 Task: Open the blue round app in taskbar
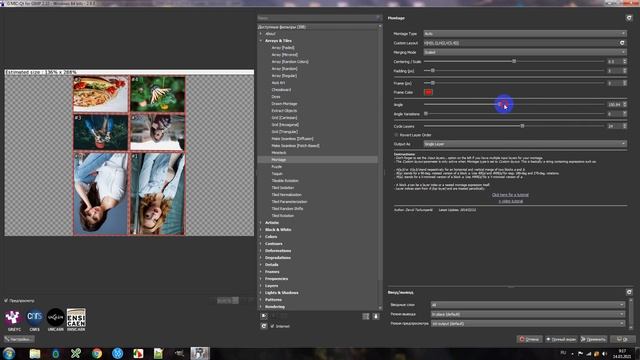(x=118, y=353)
